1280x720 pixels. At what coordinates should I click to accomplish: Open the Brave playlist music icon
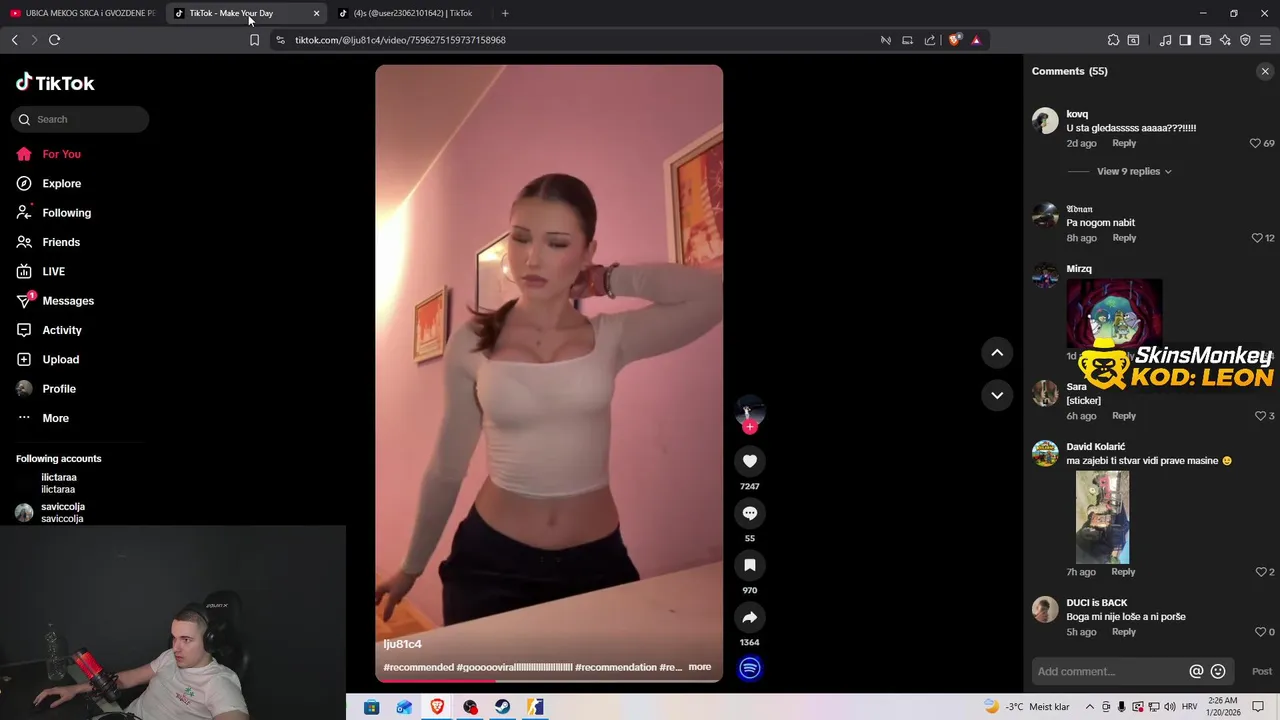[1165, 40]
